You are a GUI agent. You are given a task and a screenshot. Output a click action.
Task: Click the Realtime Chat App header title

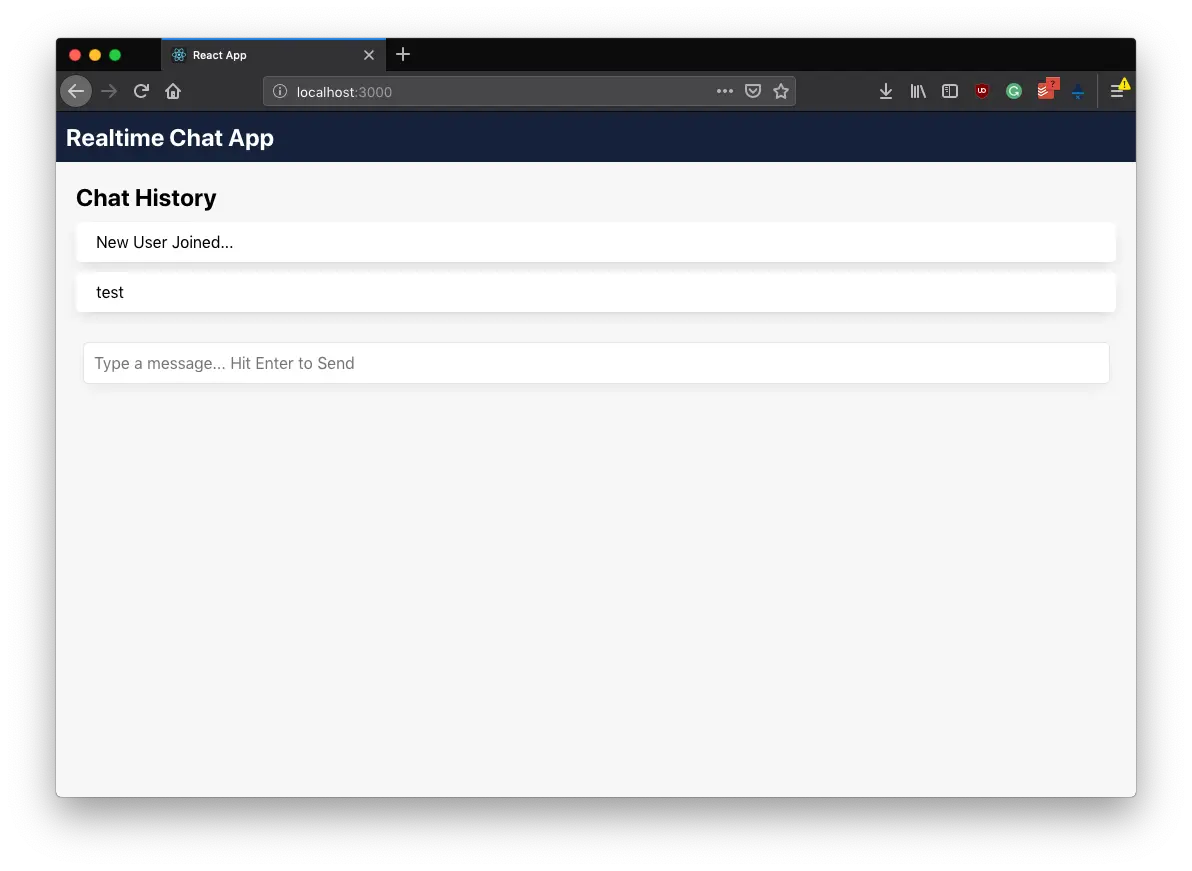170,138
